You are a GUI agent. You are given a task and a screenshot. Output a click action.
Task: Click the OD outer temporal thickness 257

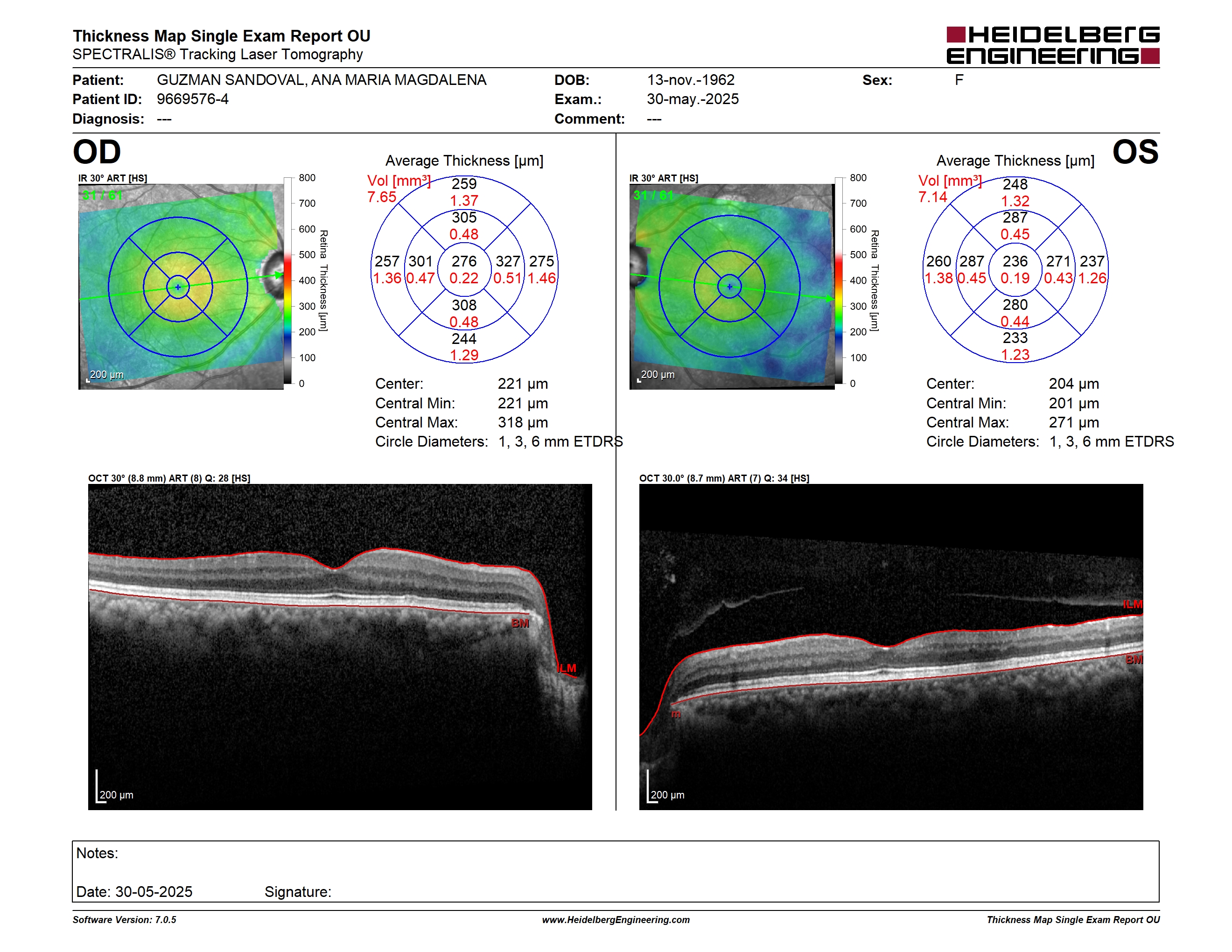pyautogui.click(x=387, y=261)
